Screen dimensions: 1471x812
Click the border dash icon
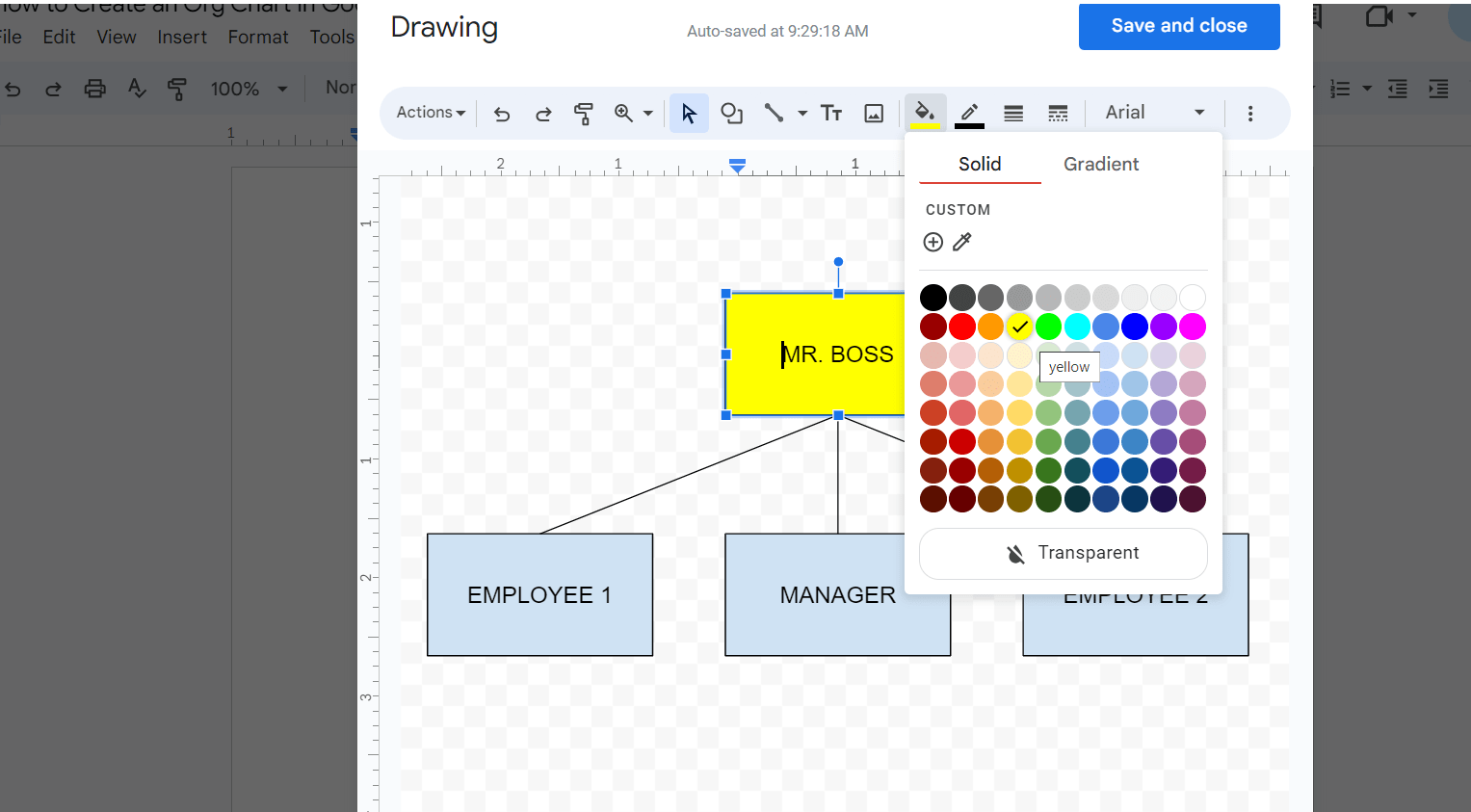coord(1057,113)
